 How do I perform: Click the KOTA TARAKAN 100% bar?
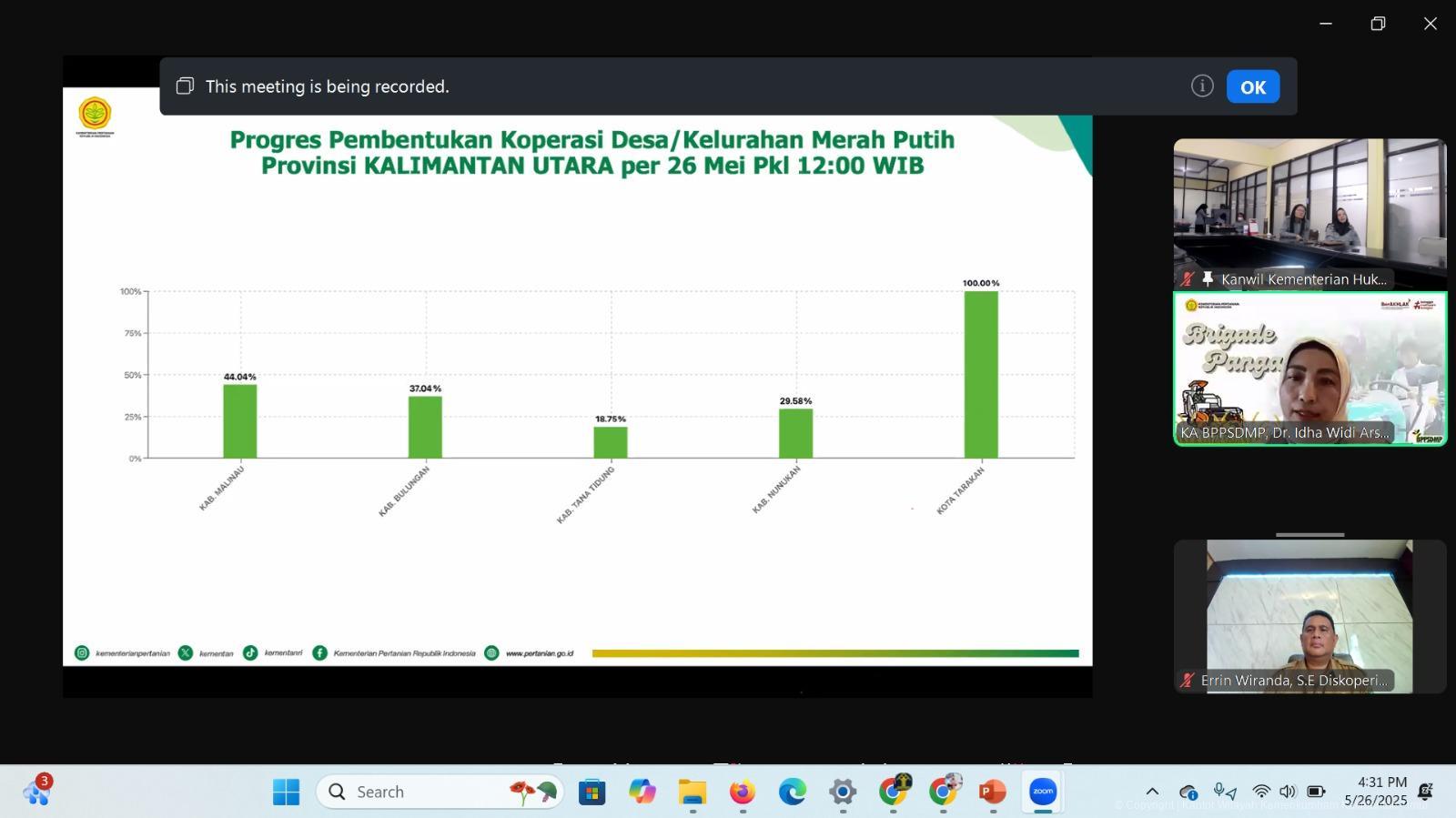pyautogui.click(x=981, y=374)
